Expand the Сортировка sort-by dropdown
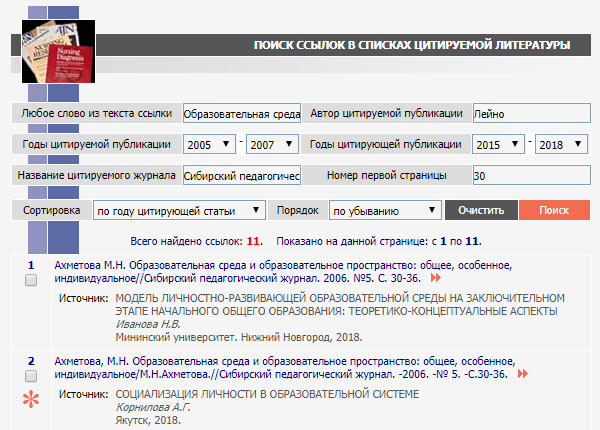This screenshot has width=600, height=430. pos(178,211)
